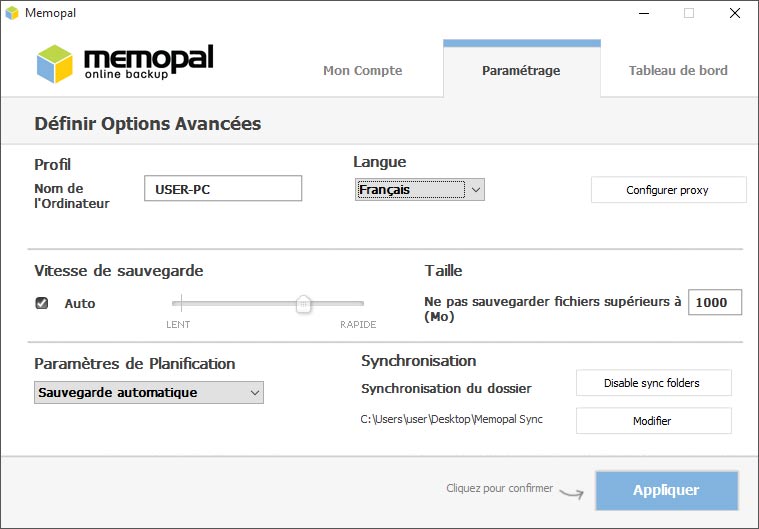Click the Memopal title bar icon

pos(12,13)
